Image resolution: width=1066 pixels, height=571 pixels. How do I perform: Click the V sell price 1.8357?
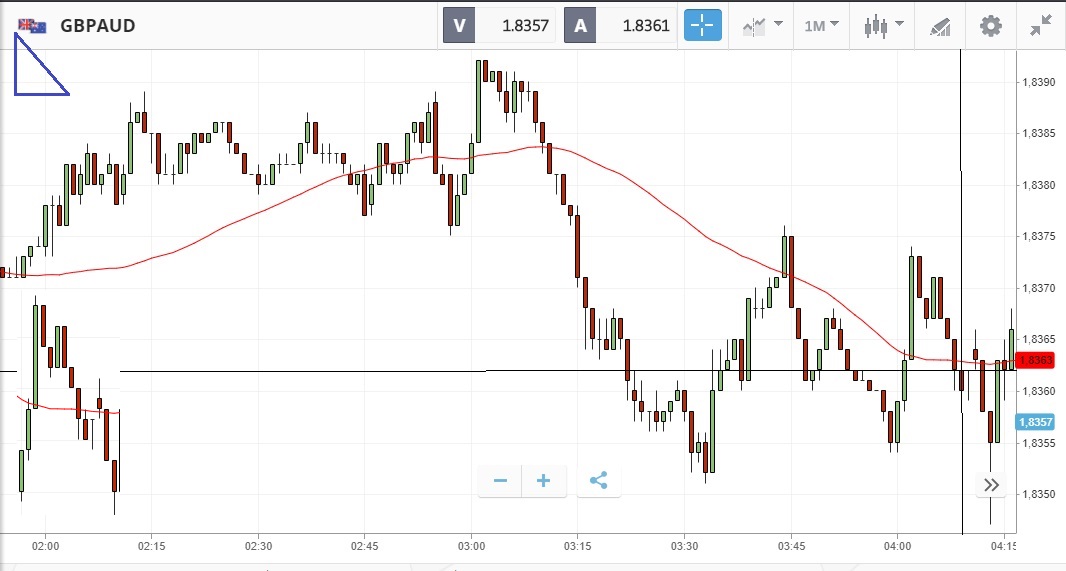pyautogui.click(x=515, y=25)
